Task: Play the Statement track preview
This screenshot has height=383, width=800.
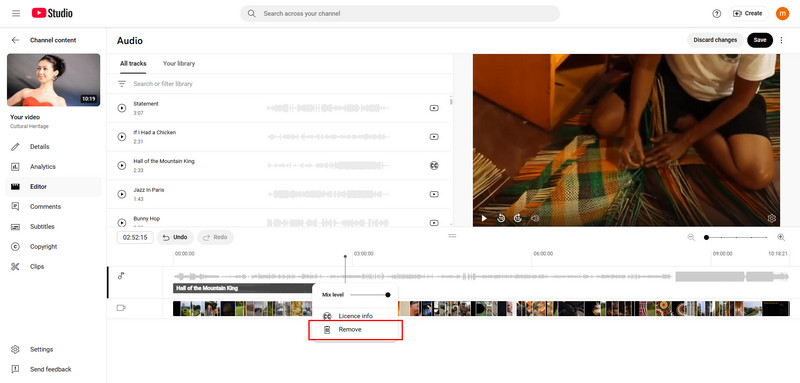Action: click(x=121, y=108)
